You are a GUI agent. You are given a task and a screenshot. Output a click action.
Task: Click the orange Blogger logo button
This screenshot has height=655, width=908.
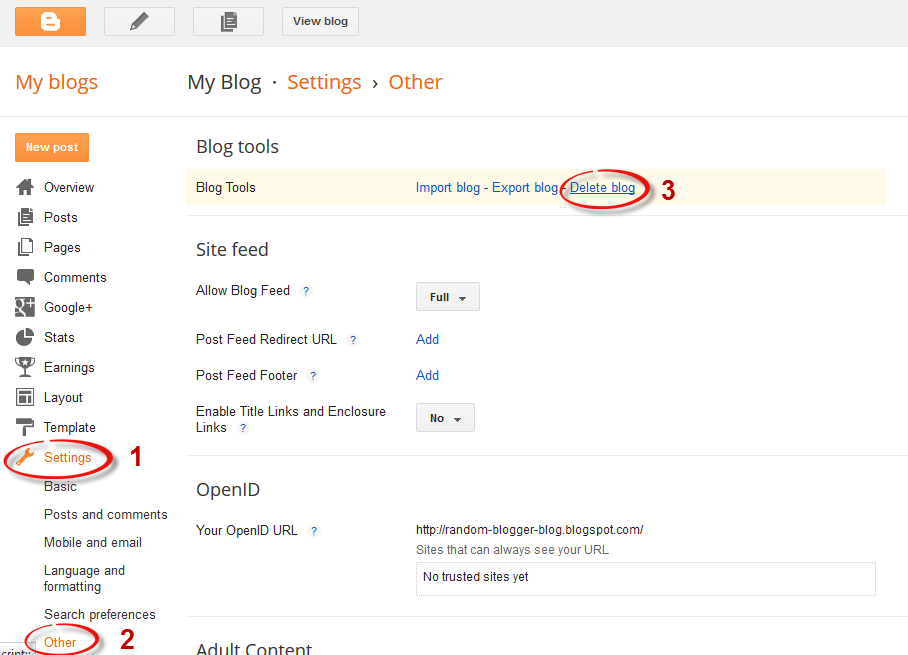(x=50, y=21)
